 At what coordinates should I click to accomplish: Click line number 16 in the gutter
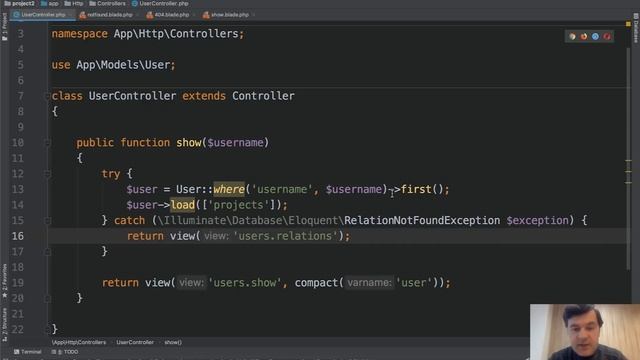(x=18, y=236)
